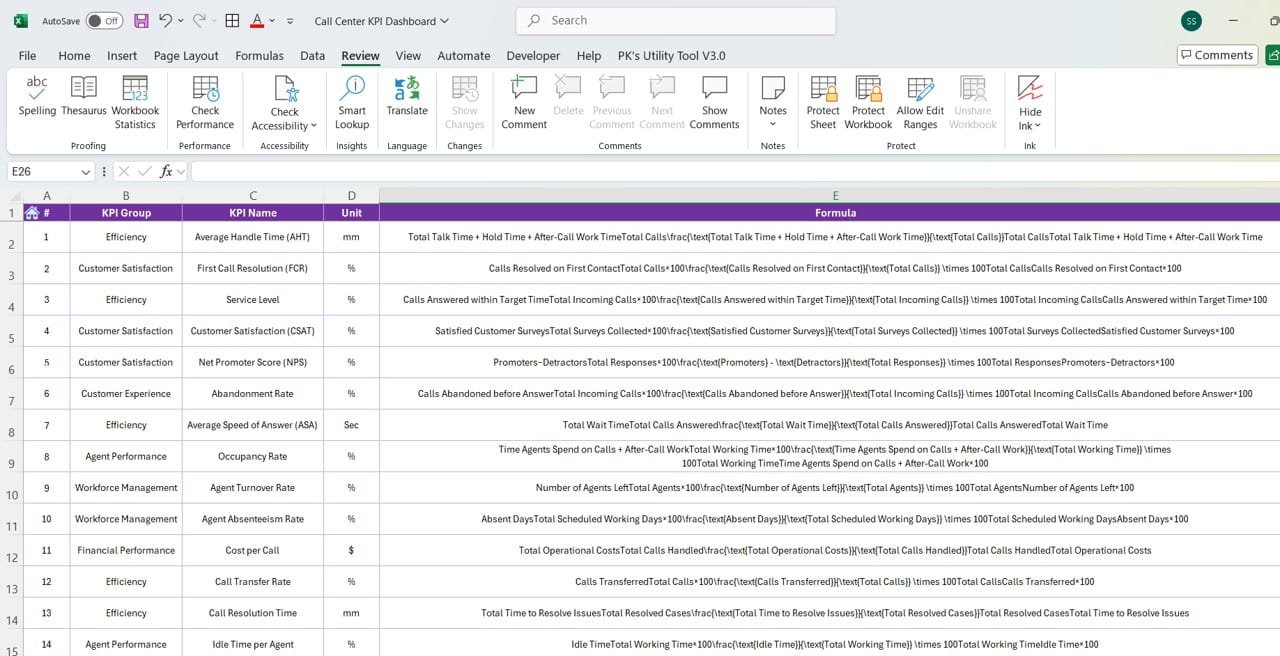Open Allow Edit Ranges

[920, 103]
